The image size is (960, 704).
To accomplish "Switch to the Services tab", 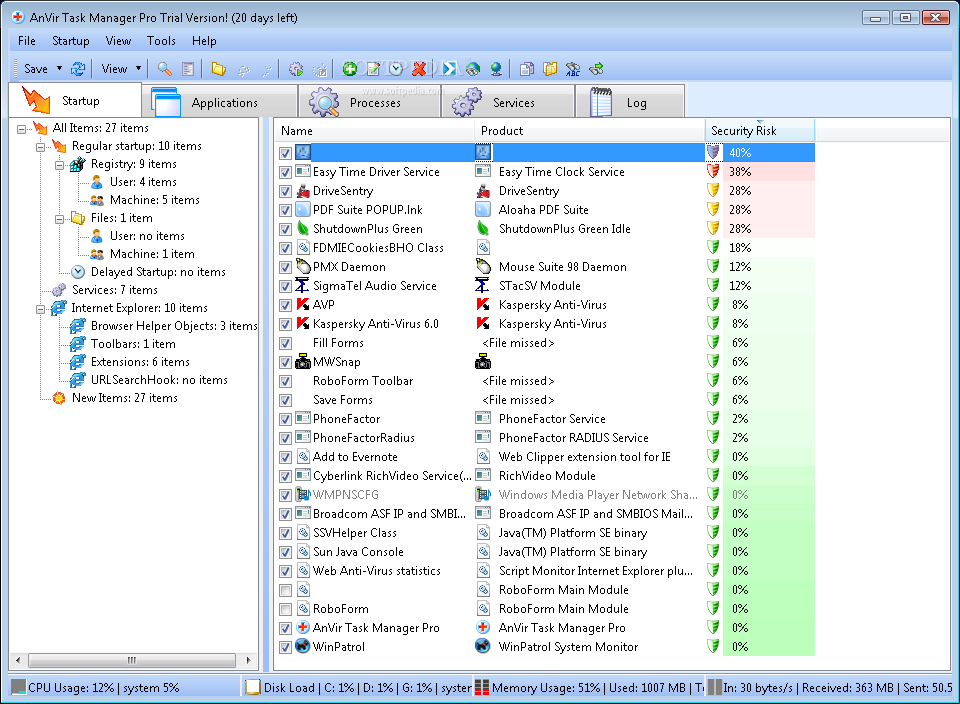I will [508, 102].
